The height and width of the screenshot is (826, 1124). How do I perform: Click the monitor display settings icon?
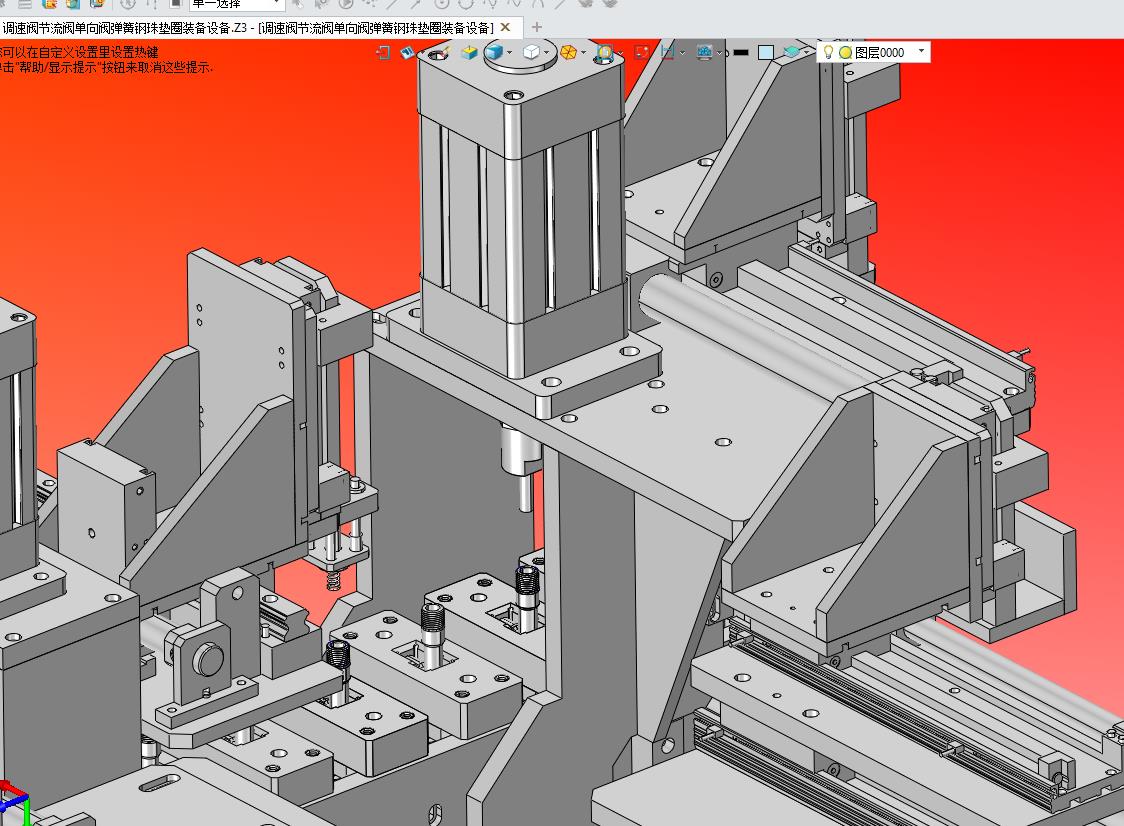click(705, 52)
